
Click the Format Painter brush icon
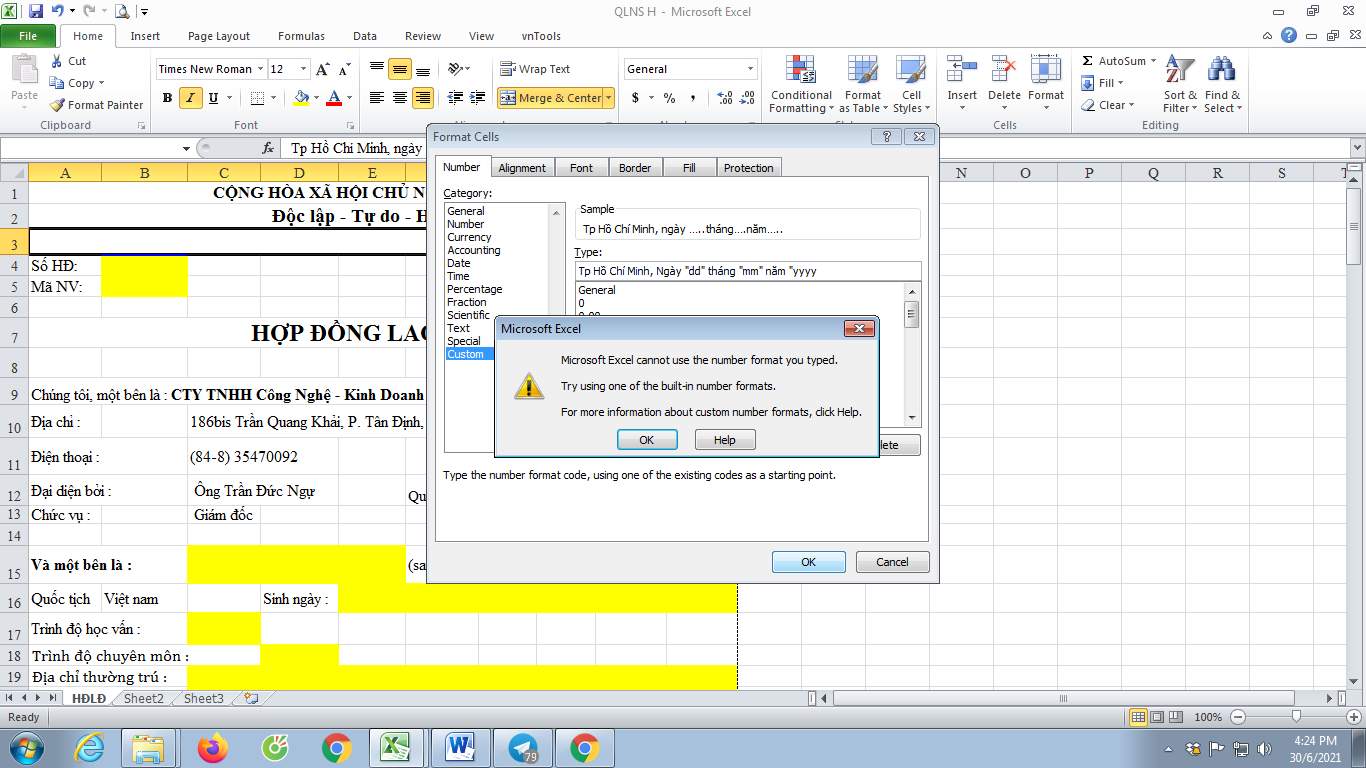click(57, 105)
